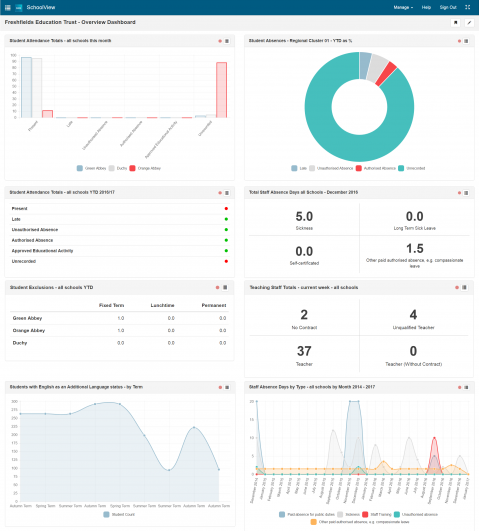This screenshot has width=479, height=531.
Task: Select the Orange Abbey row in exclusions table
Action: [x=120, y=330]
